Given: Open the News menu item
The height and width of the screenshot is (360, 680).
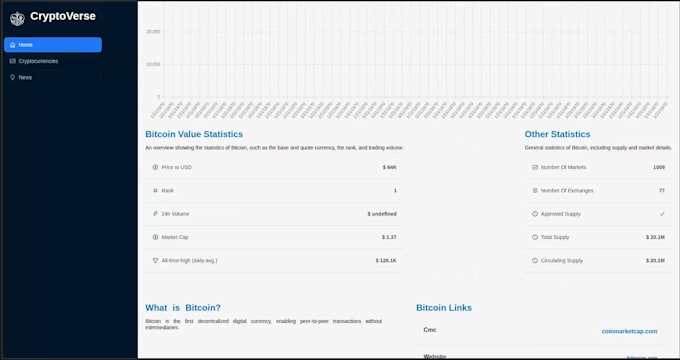Looking at the screenshot, I should coord(53,77).
